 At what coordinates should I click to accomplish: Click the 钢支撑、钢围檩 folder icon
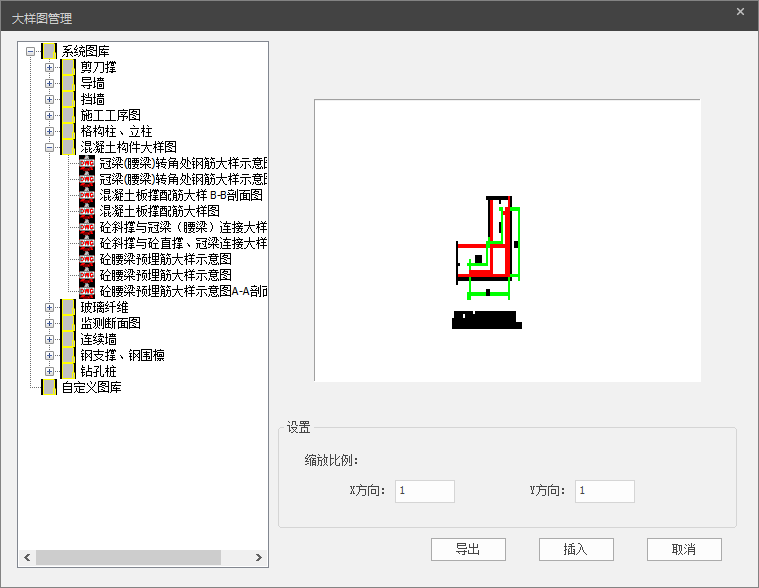tap(68, 355)
